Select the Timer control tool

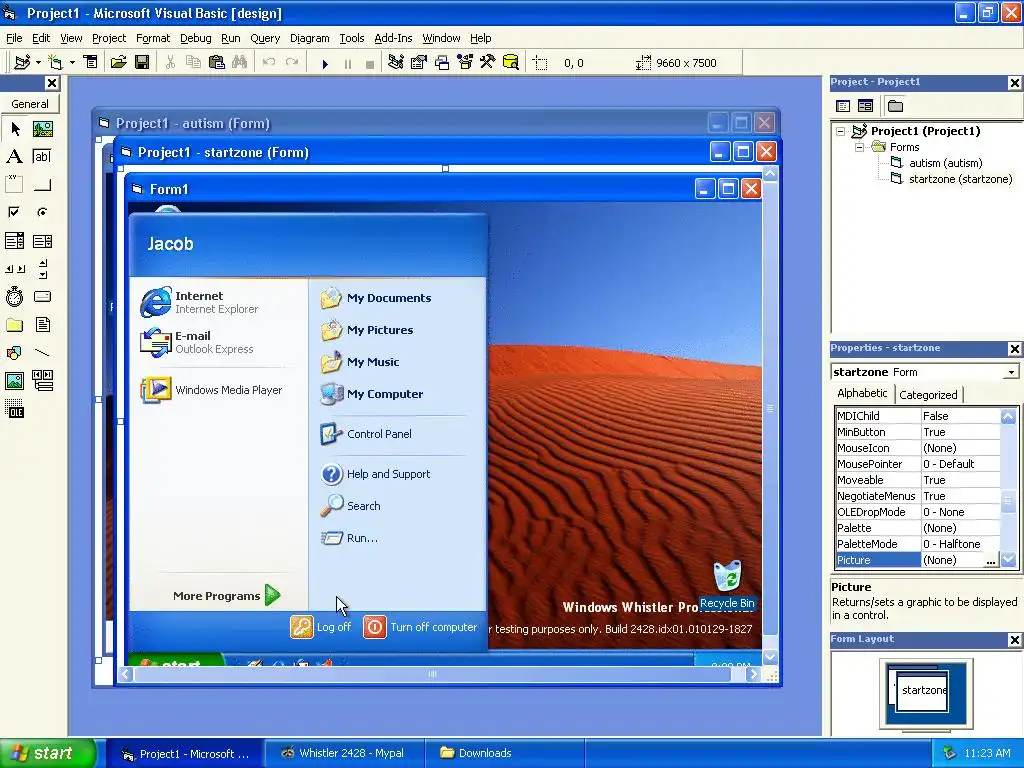14,296
